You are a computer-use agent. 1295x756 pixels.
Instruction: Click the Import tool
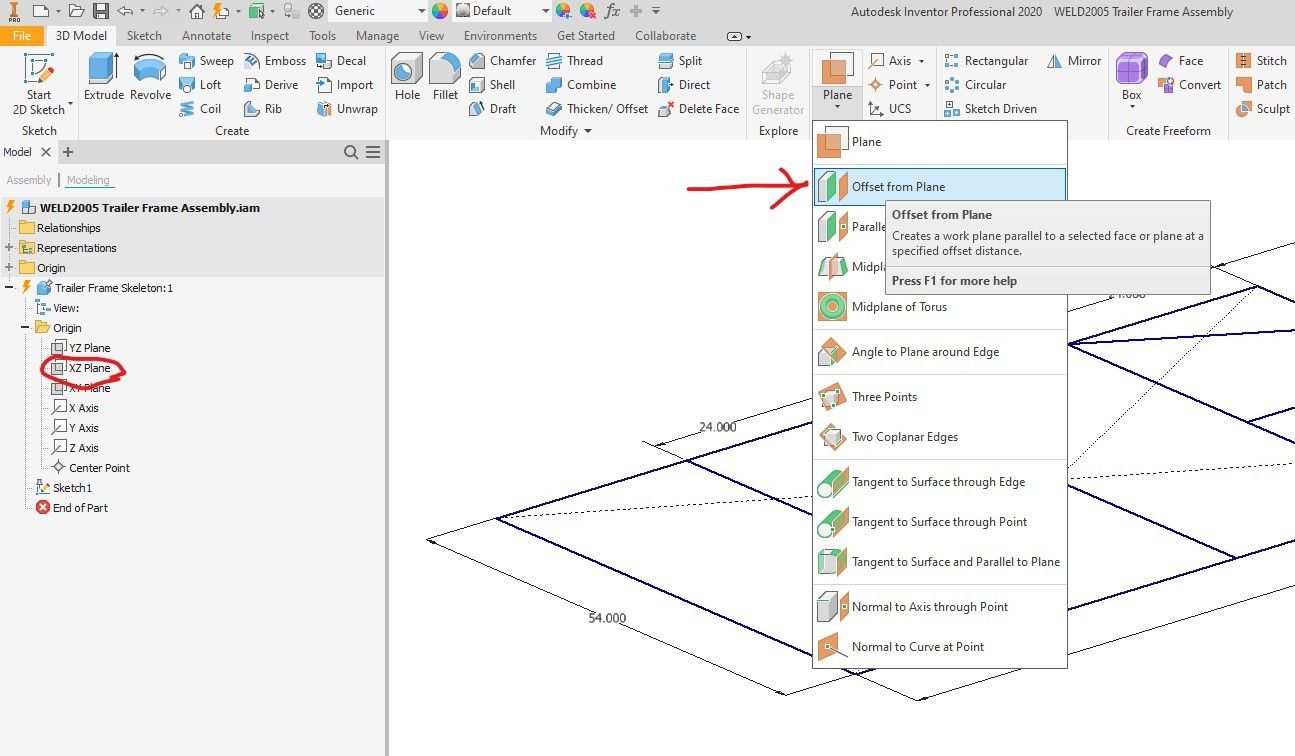point(344,85)
